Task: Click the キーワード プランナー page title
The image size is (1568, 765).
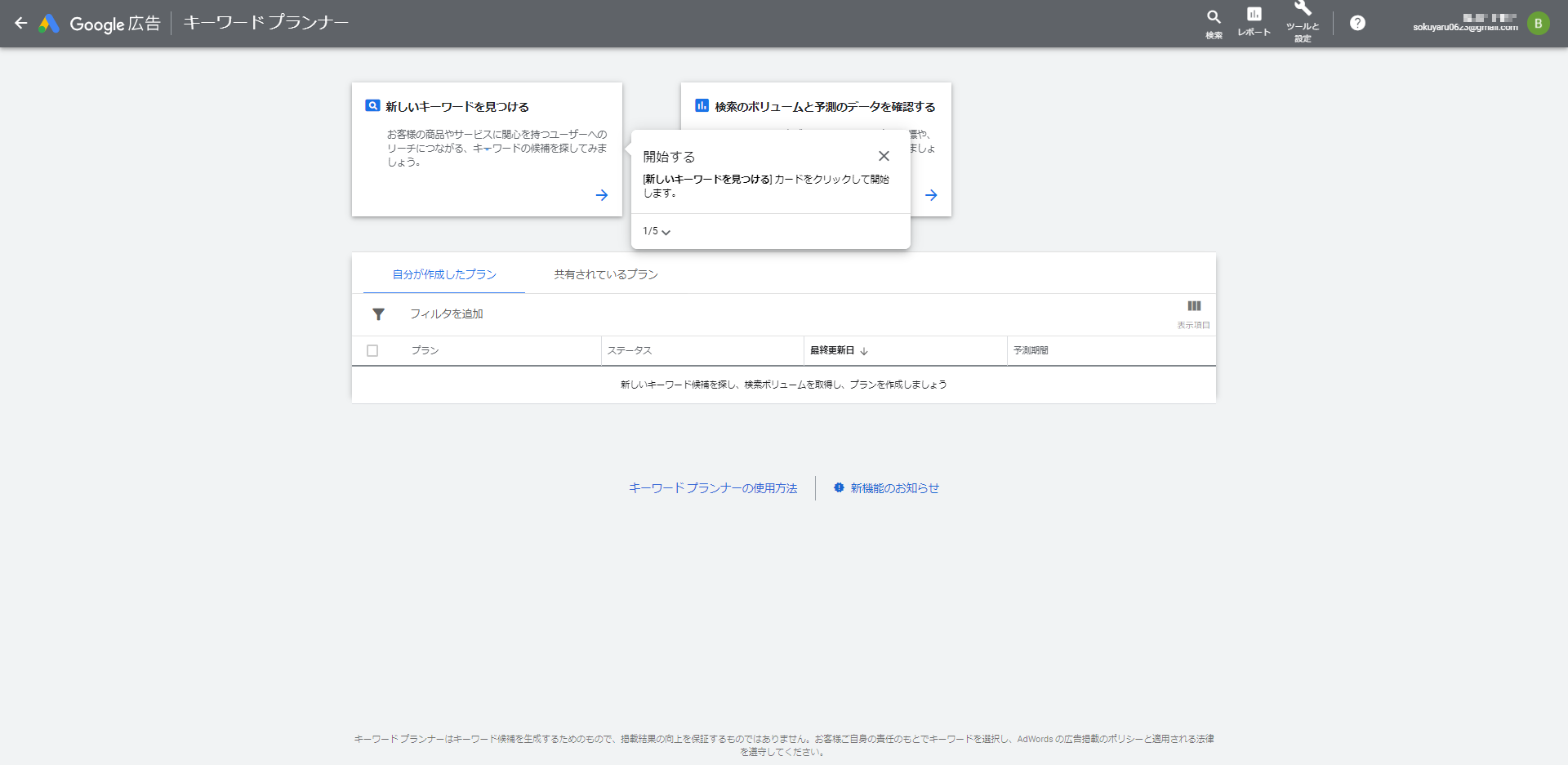Action: click(265, 22)
